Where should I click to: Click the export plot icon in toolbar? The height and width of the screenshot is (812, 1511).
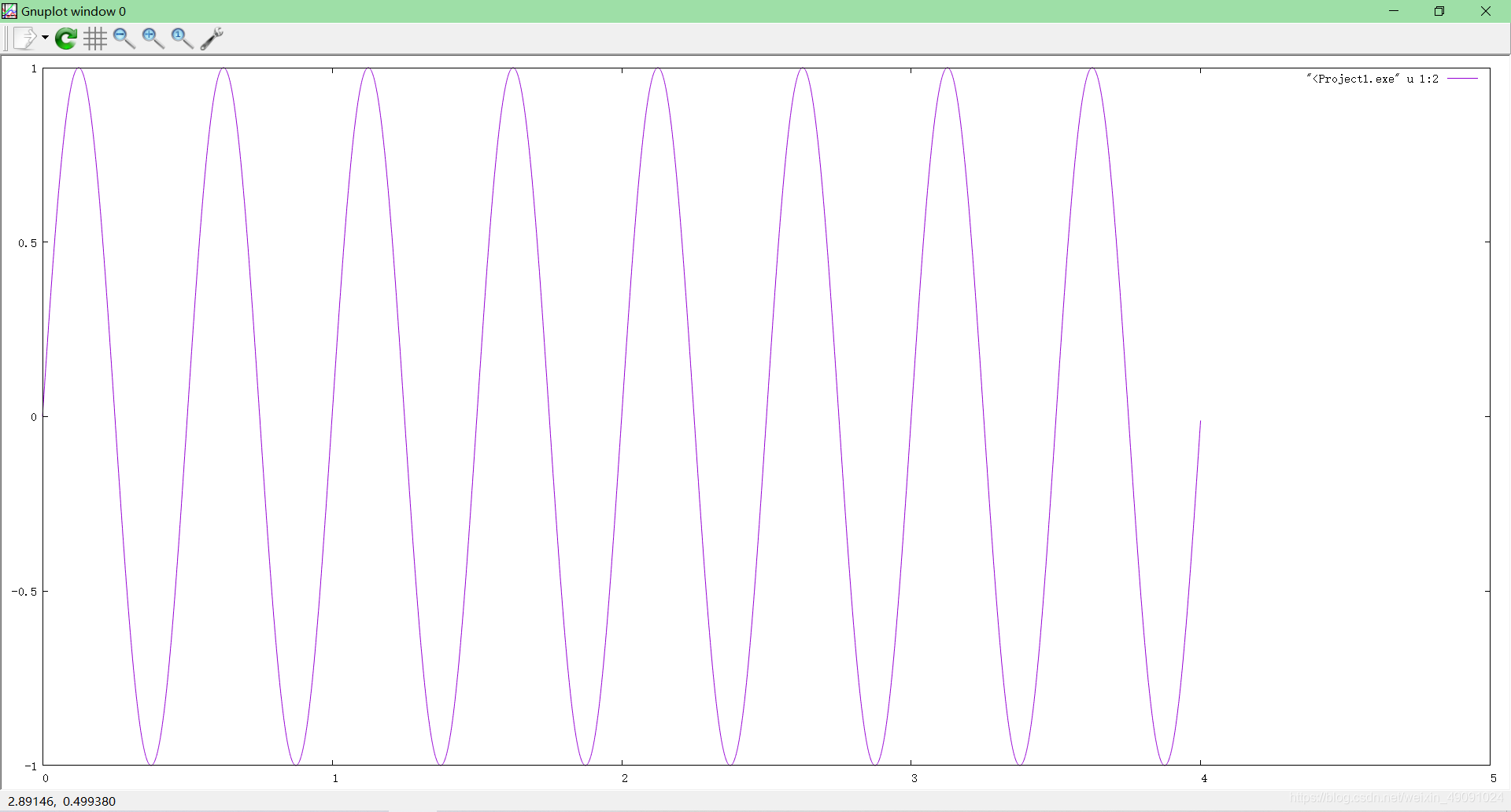point(25,38)
